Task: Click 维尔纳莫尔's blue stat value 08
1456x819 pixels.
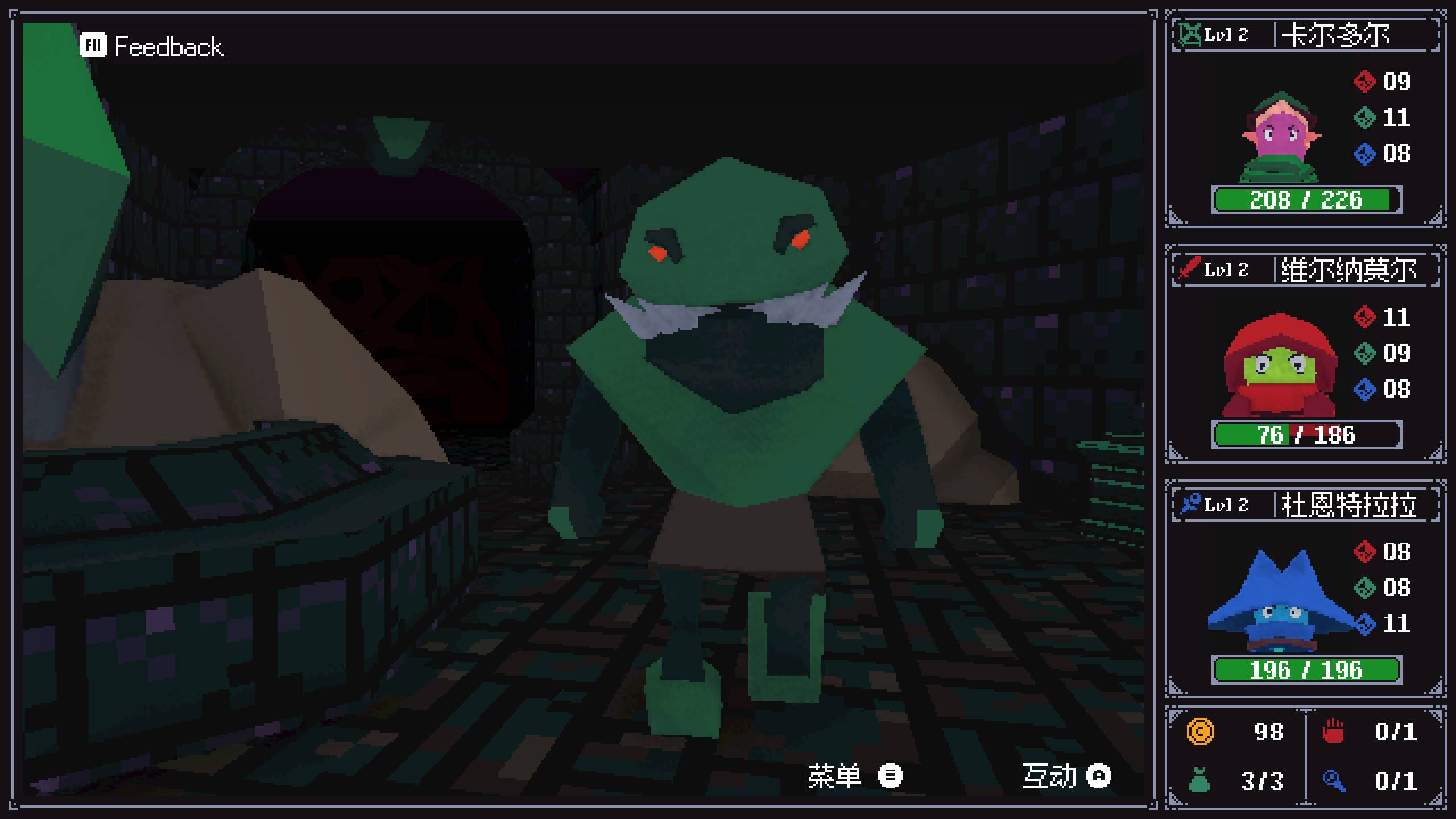Action: 1397,389
